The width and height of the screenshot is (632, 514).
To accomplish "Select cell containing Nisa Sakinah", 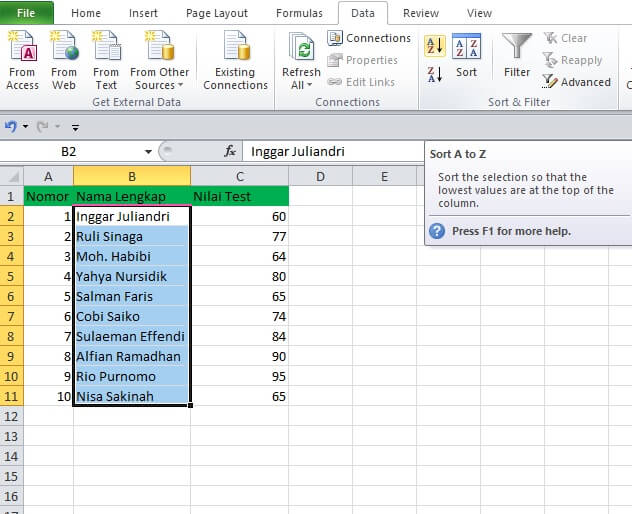I will (x=132, y=396).
